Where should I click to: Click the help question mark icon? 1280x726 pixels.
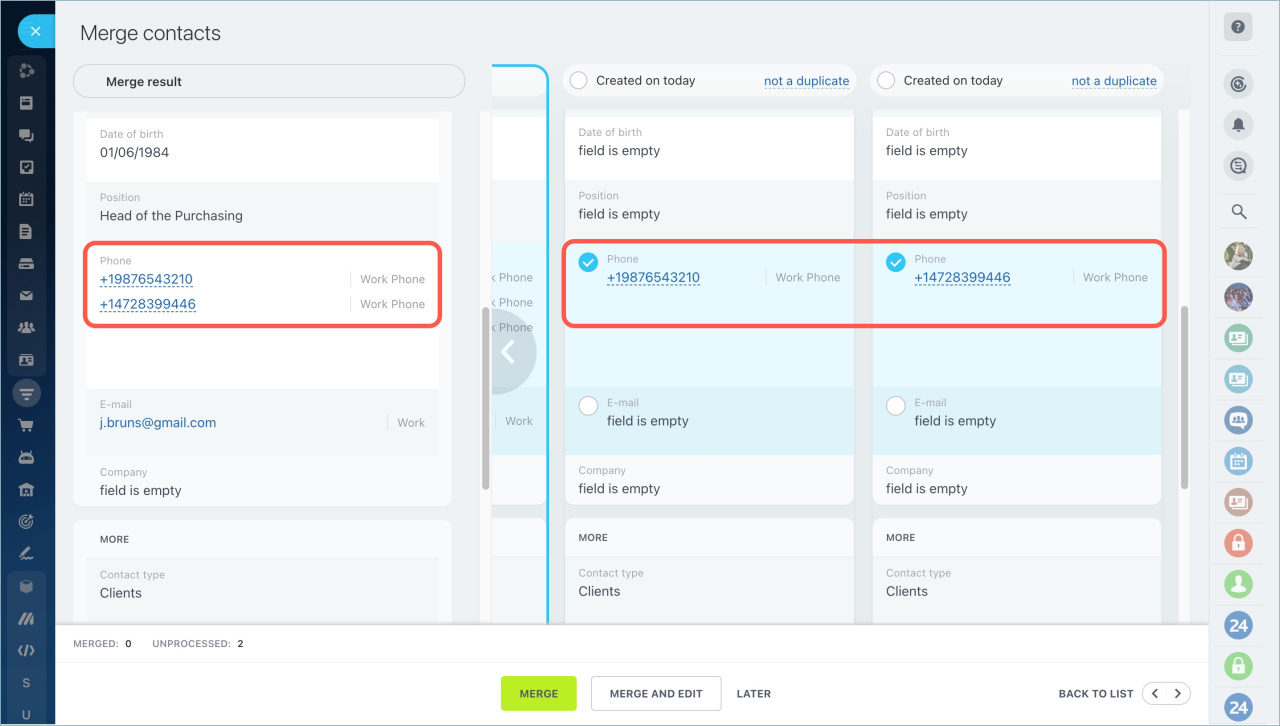point(1238,28)
